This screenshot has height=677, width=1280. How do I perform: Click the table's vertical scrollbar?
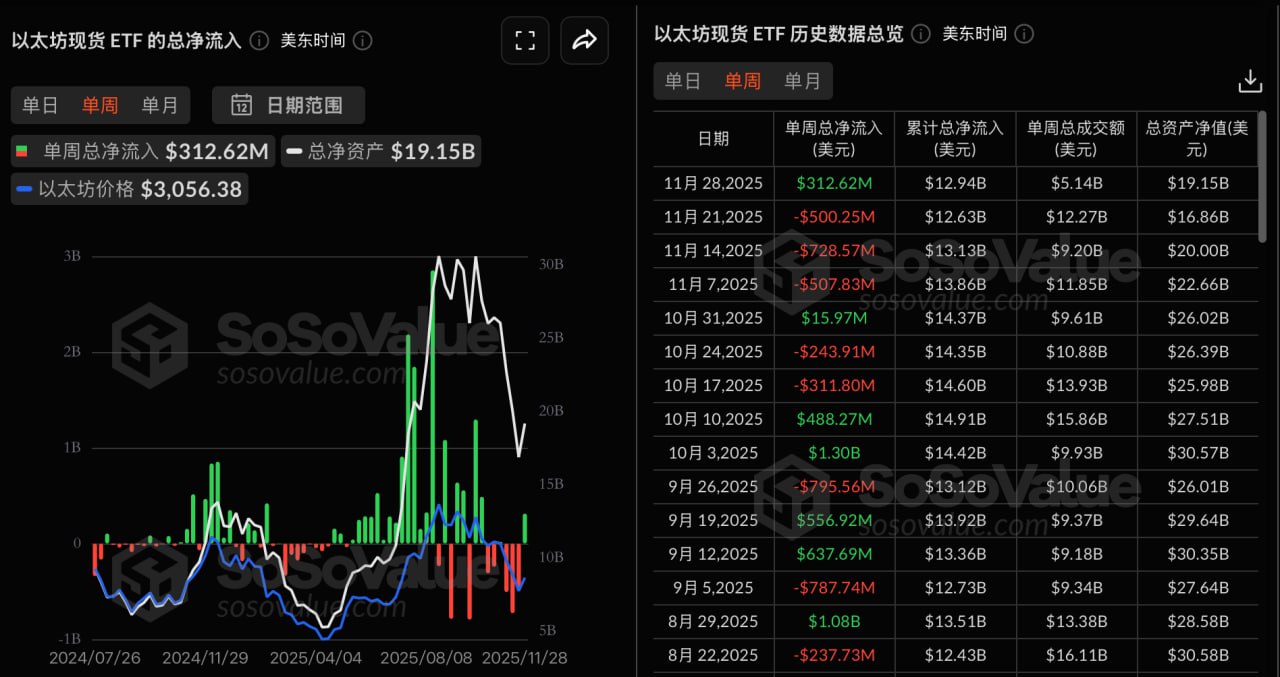coord(1264,180)
